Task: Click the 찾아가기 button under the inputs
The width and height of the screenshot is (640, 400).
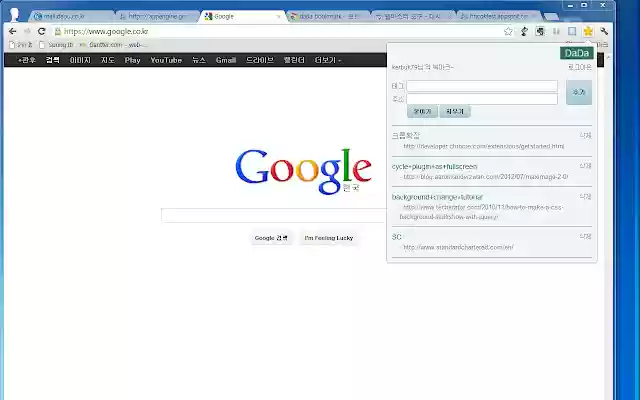Action: click(422, 111)
